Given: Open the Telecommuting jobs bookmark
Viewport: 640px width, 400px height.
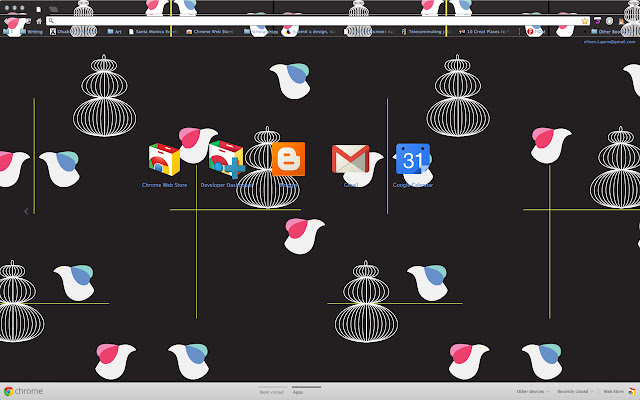Looking at the screenshot, I should (x=426, y=31).
